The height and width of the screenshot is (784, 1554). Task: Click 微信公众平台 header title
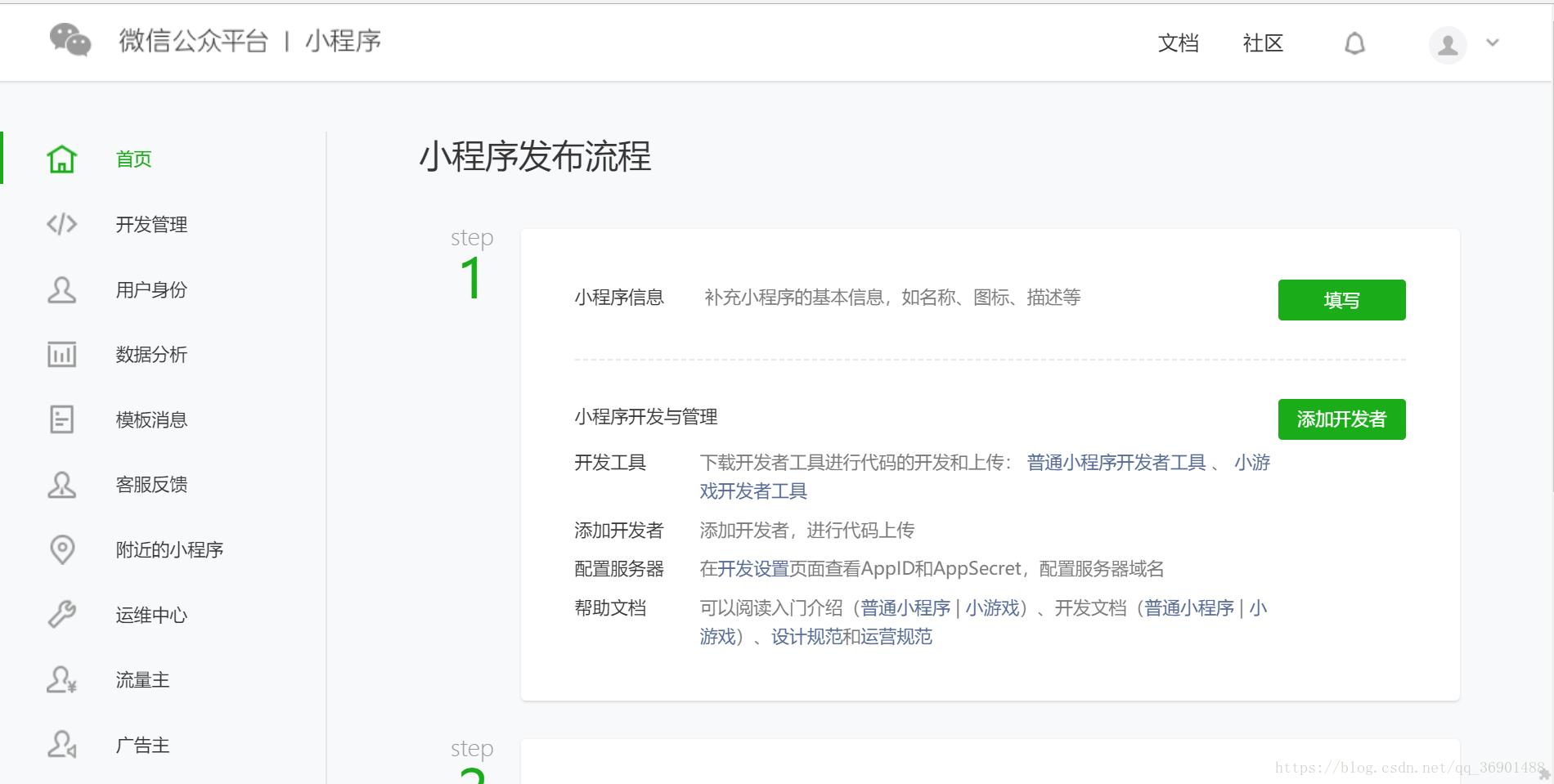(194, 41)
